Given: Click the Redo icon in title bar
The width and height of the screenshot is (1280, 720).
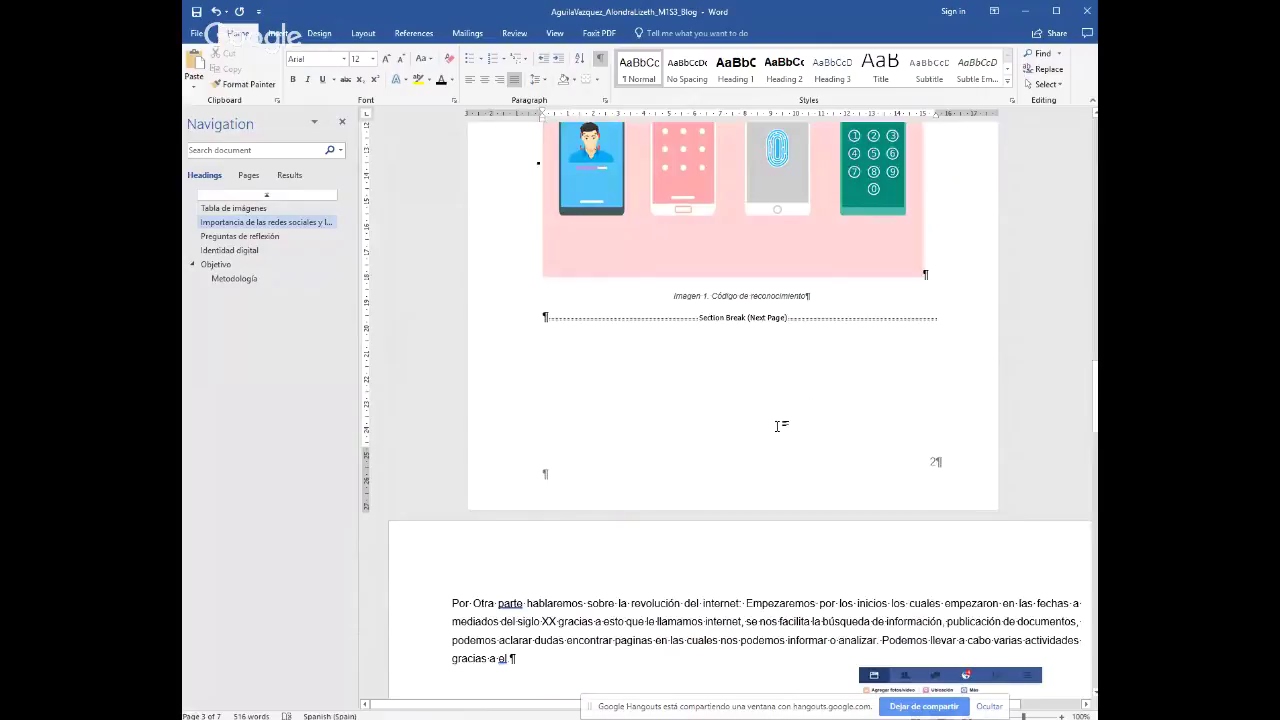Looking at the screenshot, I should point(239,12).
